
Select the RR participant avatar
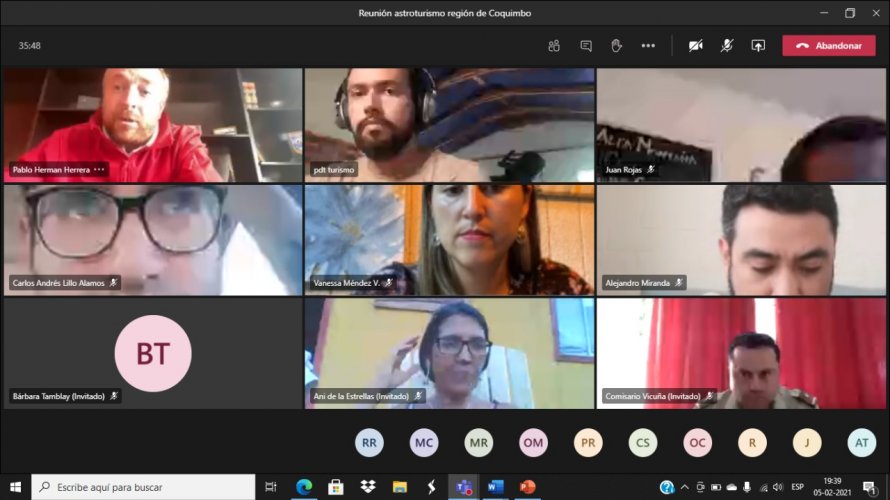pyautogui.click(x=369, y=442)
